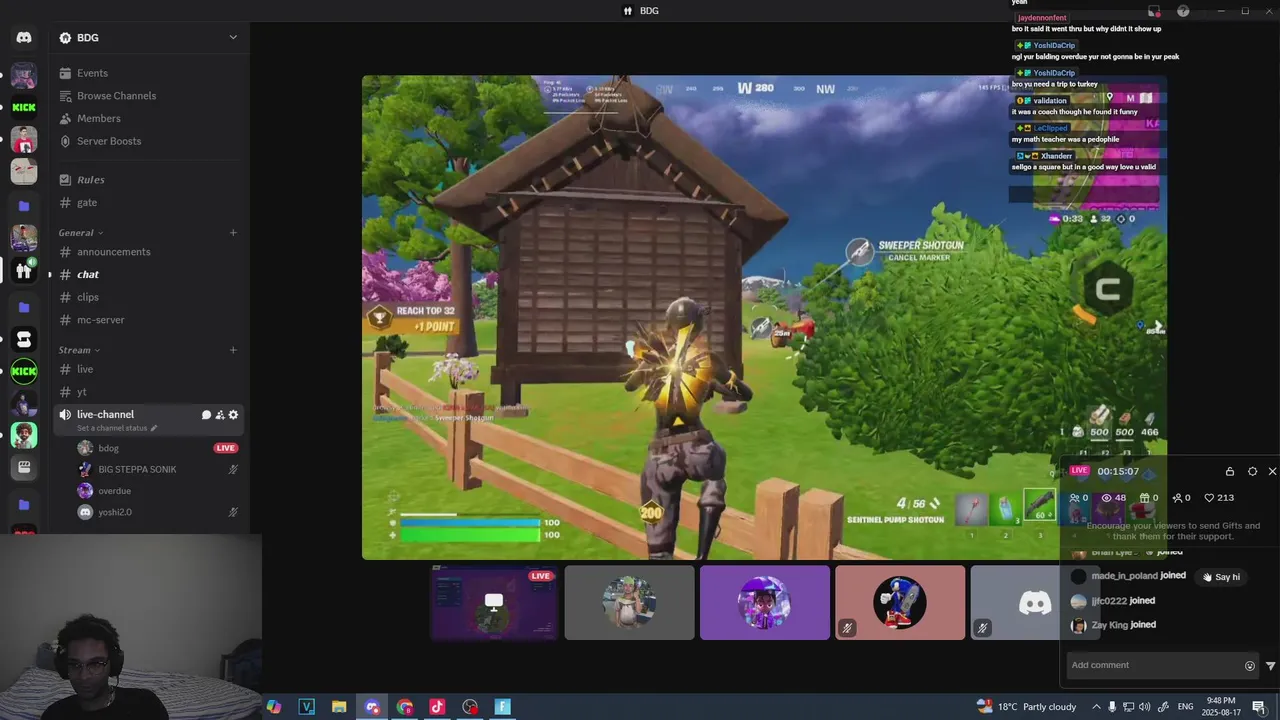Open the mc-server channel
The height and width of the screenshot is (720, 1280).
pos(149,320)
